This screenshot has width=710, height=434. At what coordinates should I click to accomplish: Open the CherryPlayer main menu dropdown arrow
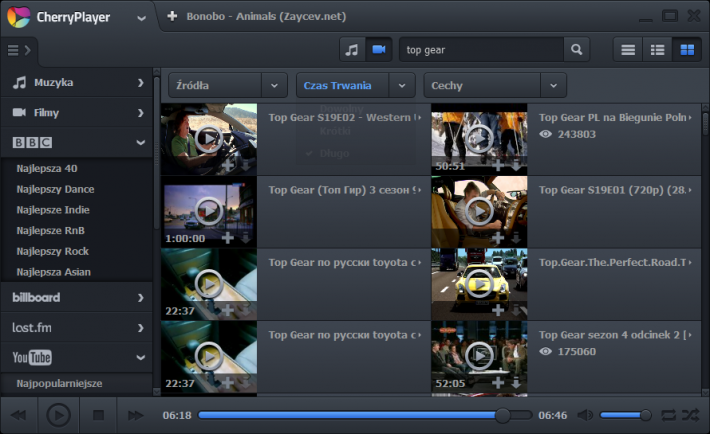tap(141, 18)
